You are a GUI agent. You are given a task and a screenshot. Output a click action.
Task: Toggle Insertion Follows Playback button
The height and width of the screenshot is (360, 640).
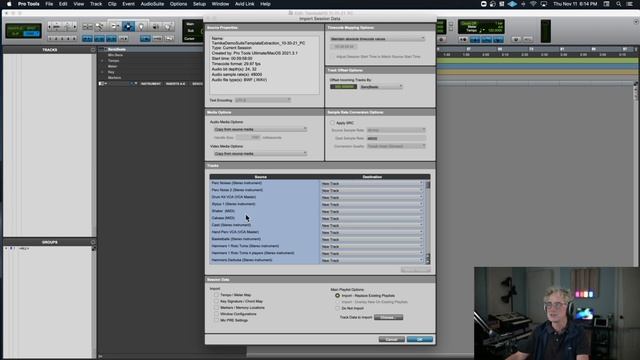coord(123,39)
